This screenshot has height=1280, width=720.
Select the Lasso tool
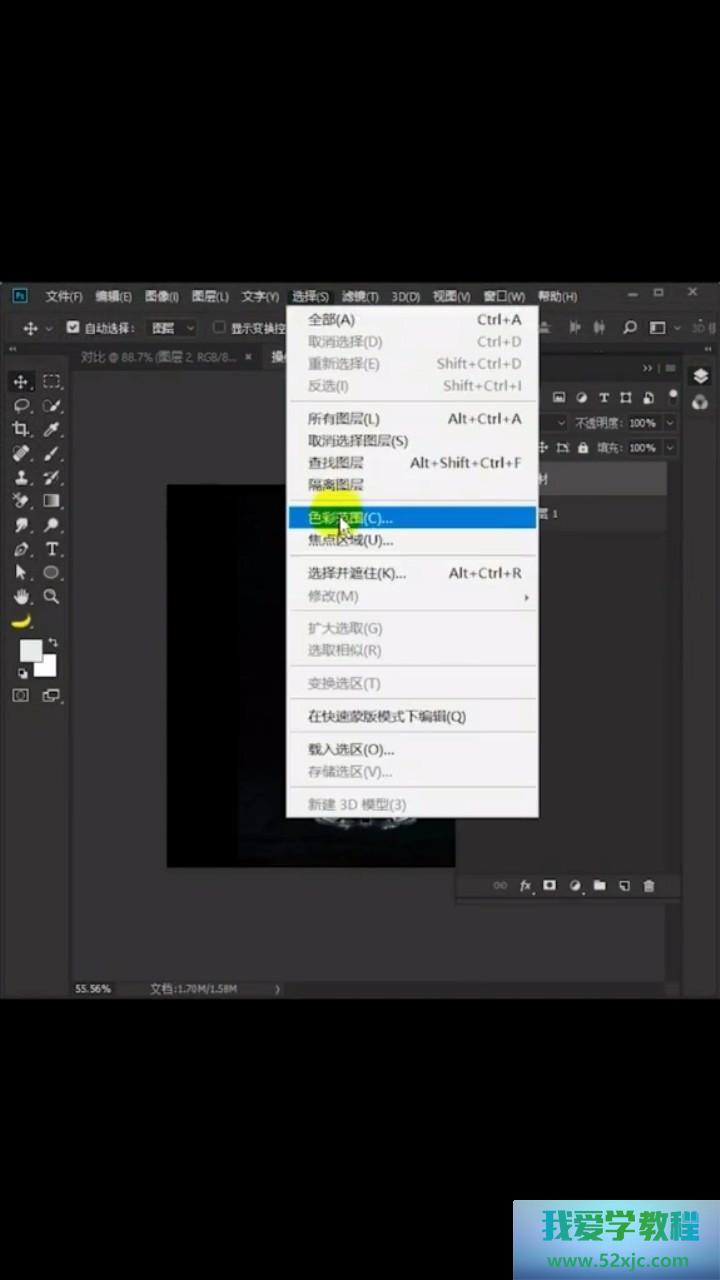point(20,405)
